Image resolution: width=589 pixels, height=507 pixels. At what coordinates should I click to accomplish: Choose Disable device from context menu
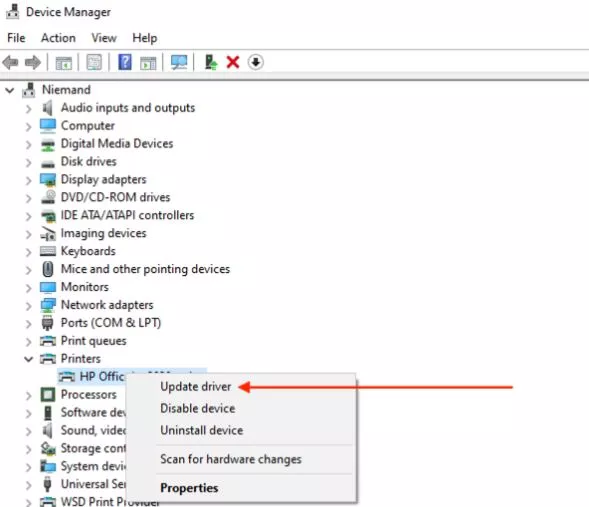[x=198, y=409]
